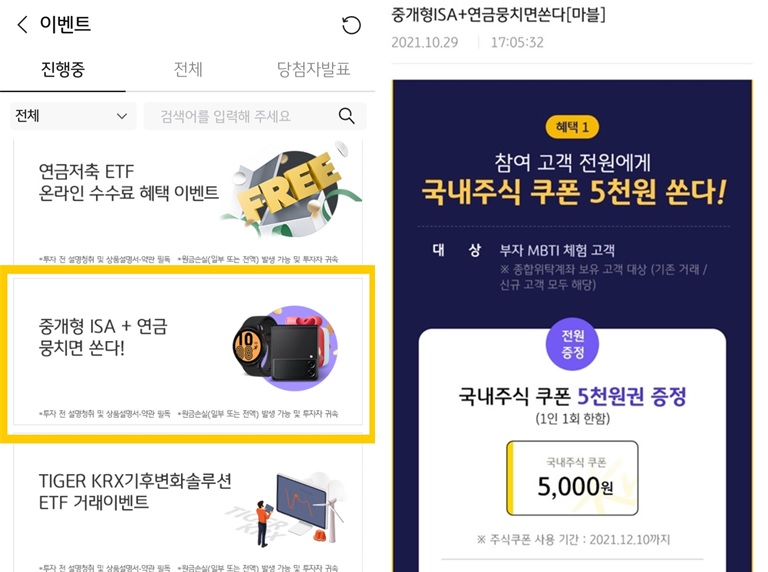This screenshot has height=572, width=768.
Task: Switch to the 전체 tab
Action: (x=188, y=70)
